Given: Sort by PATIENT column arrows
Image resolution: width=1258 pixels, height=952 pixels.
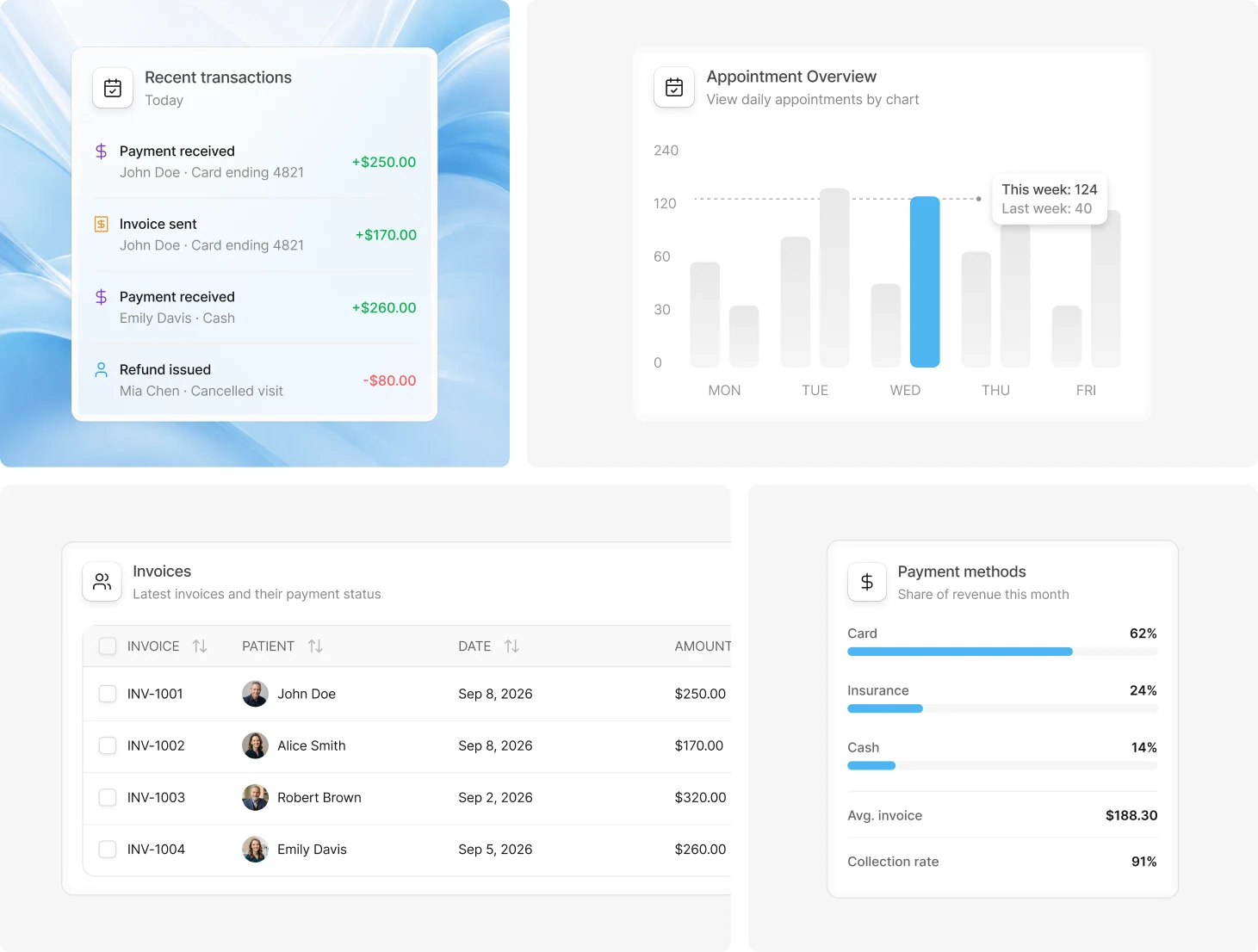Looking at the screenshot, I should pos(315,646).
